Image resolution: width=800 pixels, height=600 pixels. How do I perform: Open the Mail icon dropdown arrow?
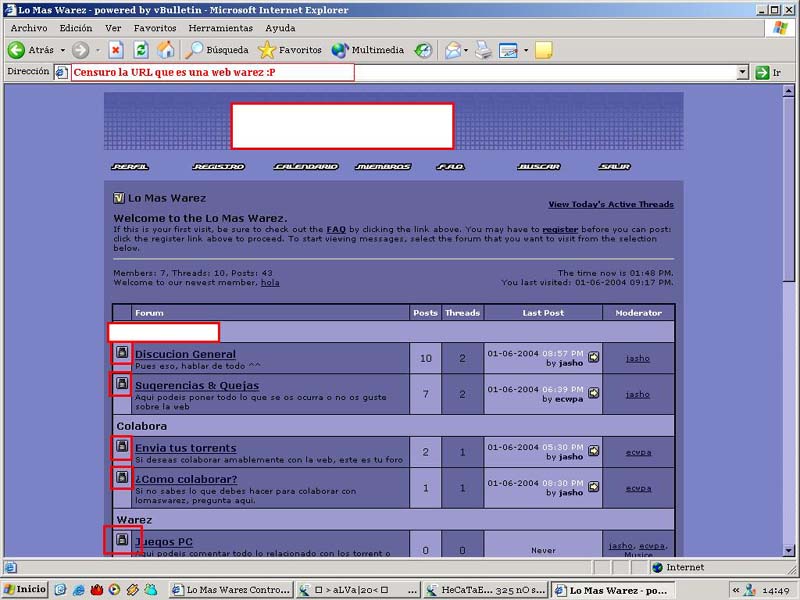click(466, 50)
